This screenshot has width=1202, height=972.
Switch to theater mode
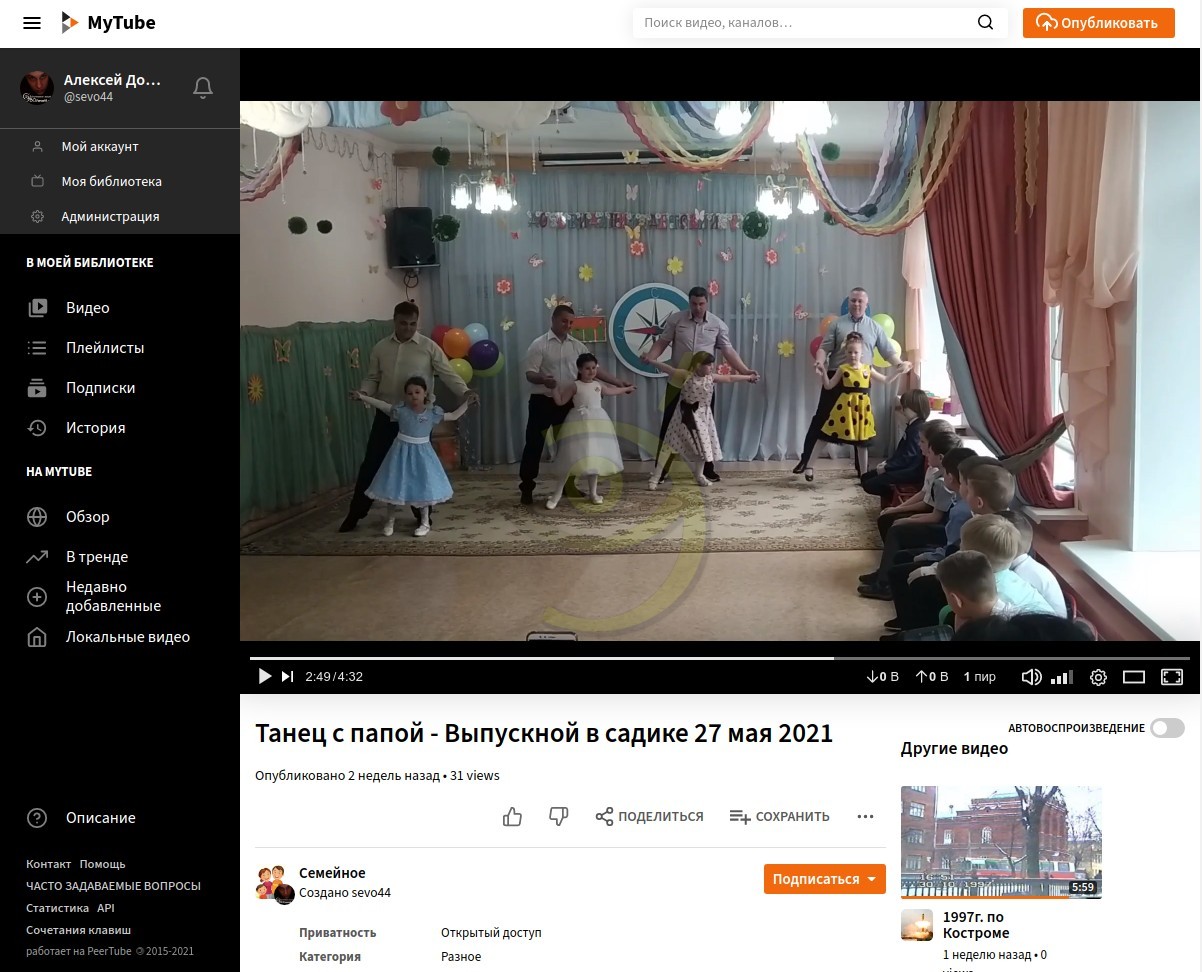[1134, 677]
